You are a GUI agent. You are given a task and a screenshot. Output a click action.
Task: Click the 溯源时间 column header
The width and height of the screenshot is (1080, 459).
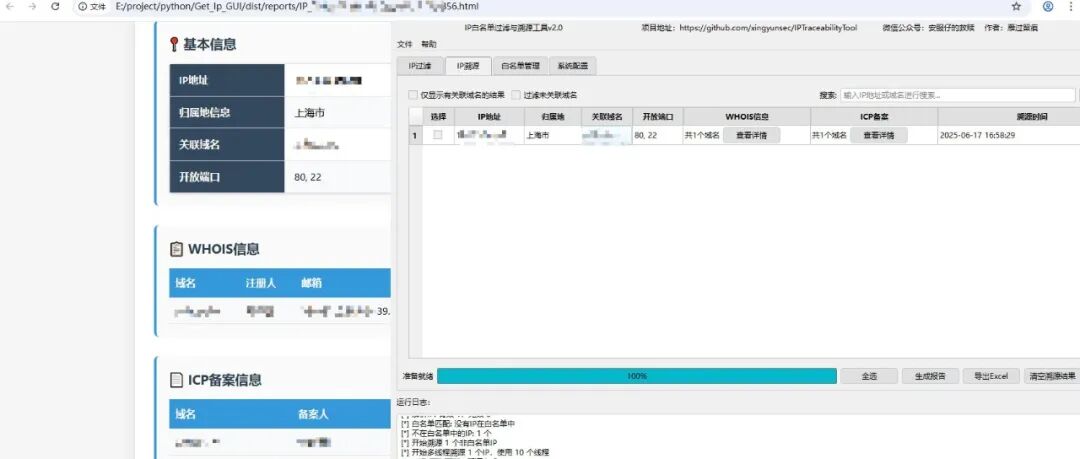pos(1009,117)
